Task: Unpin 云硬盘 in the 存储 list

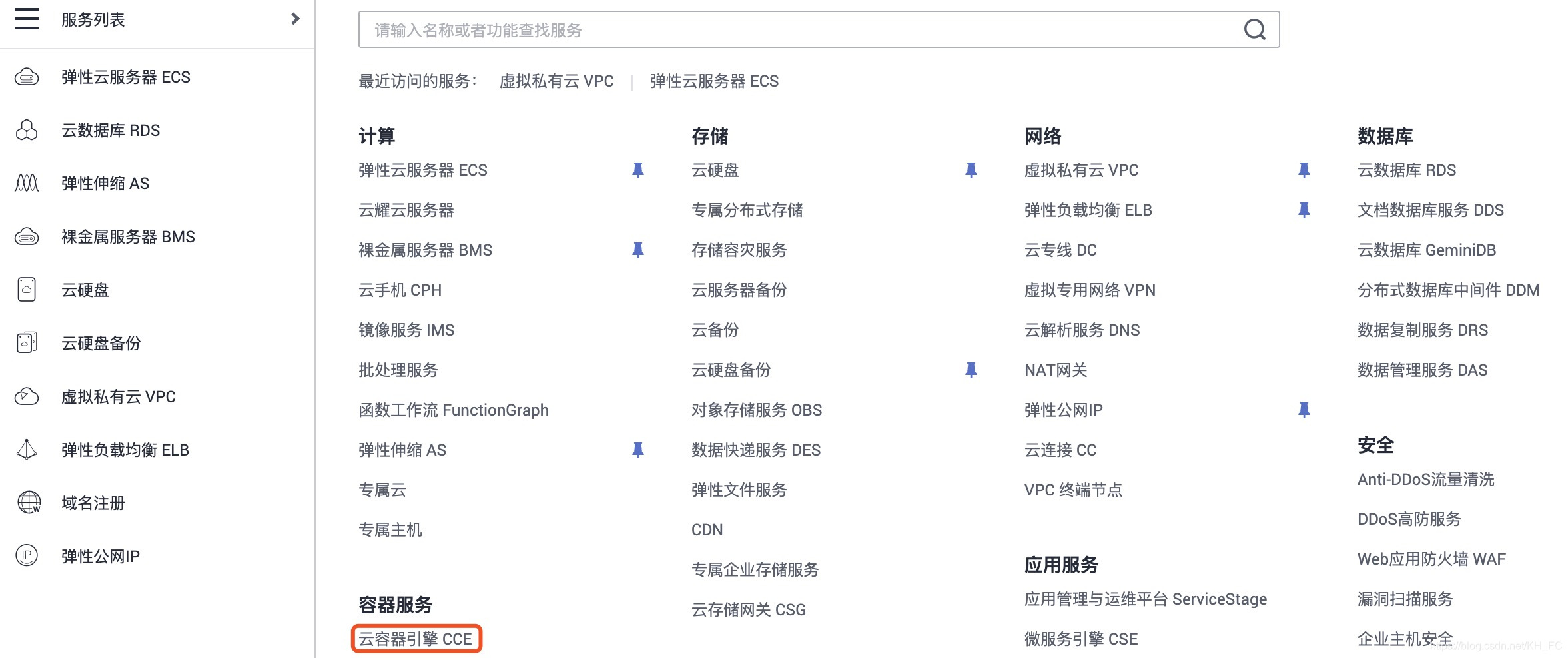Action: tap(971, 170)
